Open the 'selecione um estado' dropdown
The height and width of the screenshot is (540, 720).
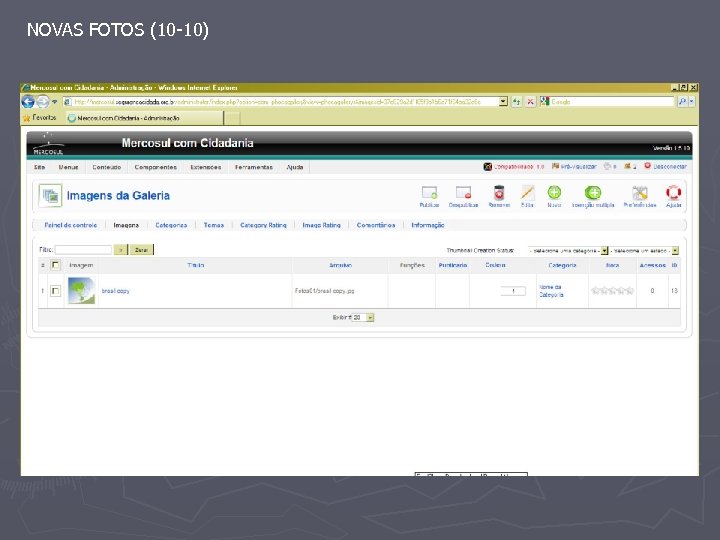644,250
